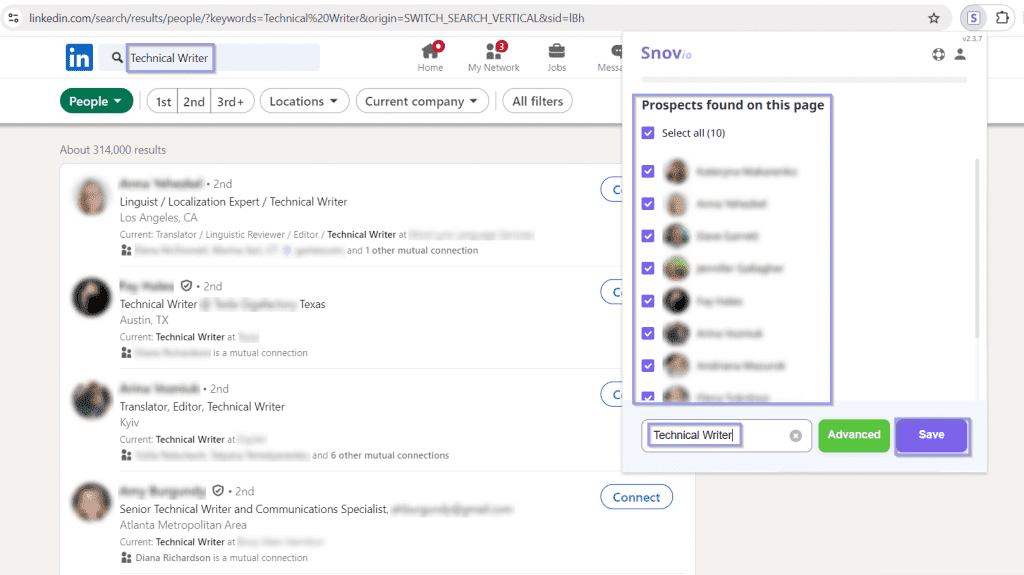1024x575 pixels.
Task: Uncheck the fifth prospect checkbox
Action: click(x=648, y=301)
